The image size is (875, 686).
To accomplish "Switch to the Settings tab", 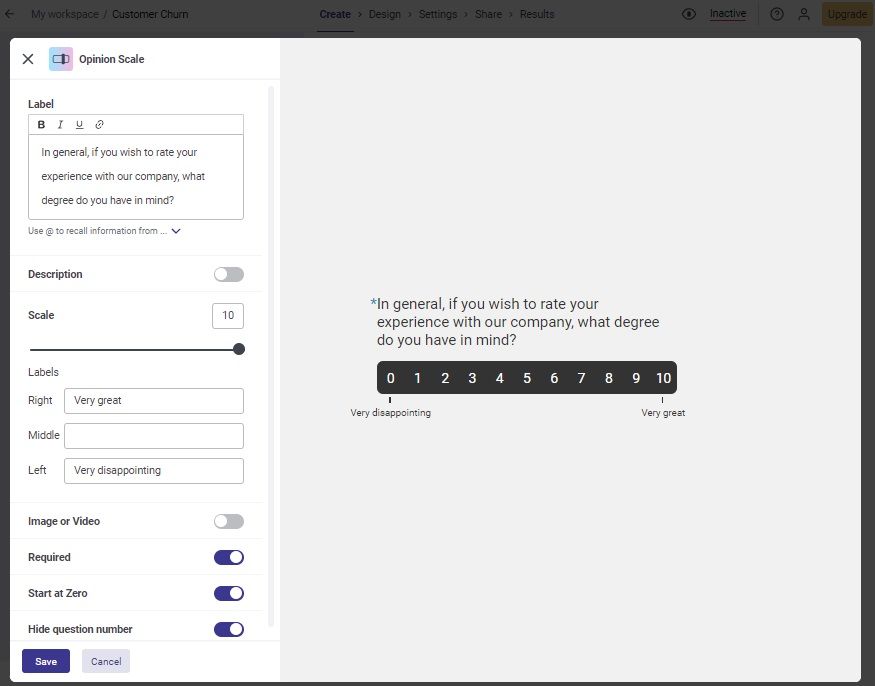I will [438, 14].
